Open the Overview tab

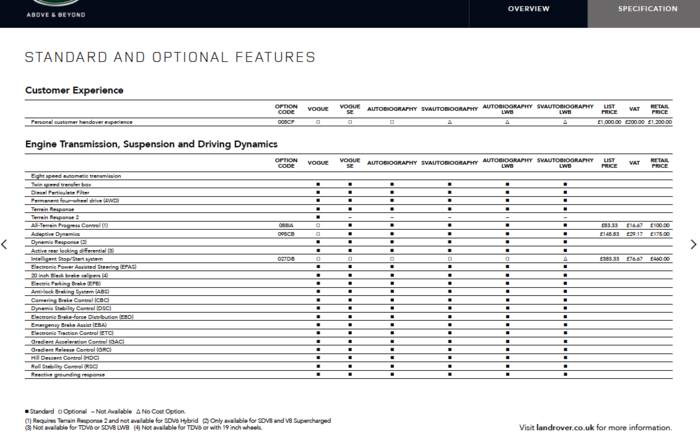point(529,9)
